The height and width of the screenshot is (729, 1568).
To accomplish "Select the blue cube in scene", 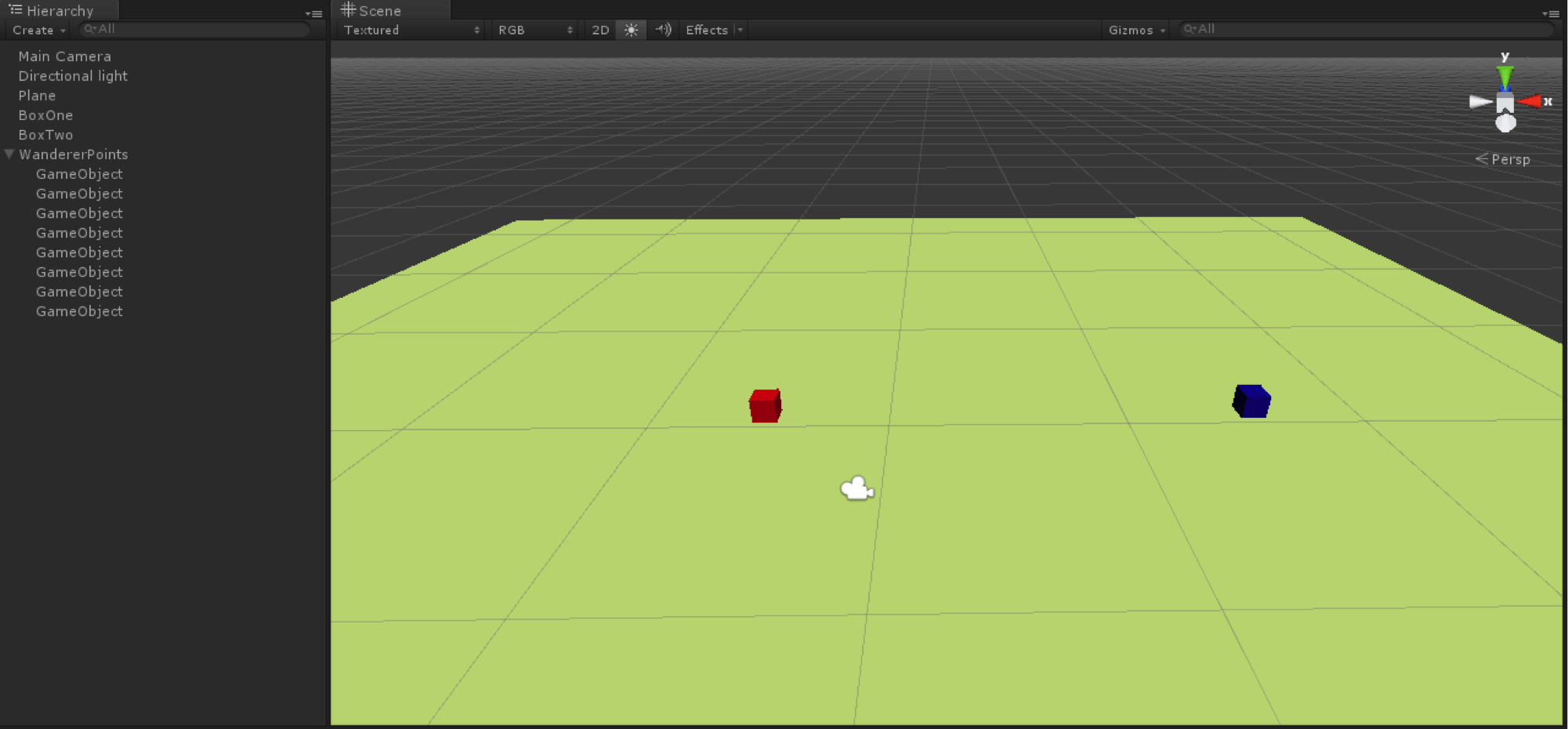I will click(x=1251, y=401).
